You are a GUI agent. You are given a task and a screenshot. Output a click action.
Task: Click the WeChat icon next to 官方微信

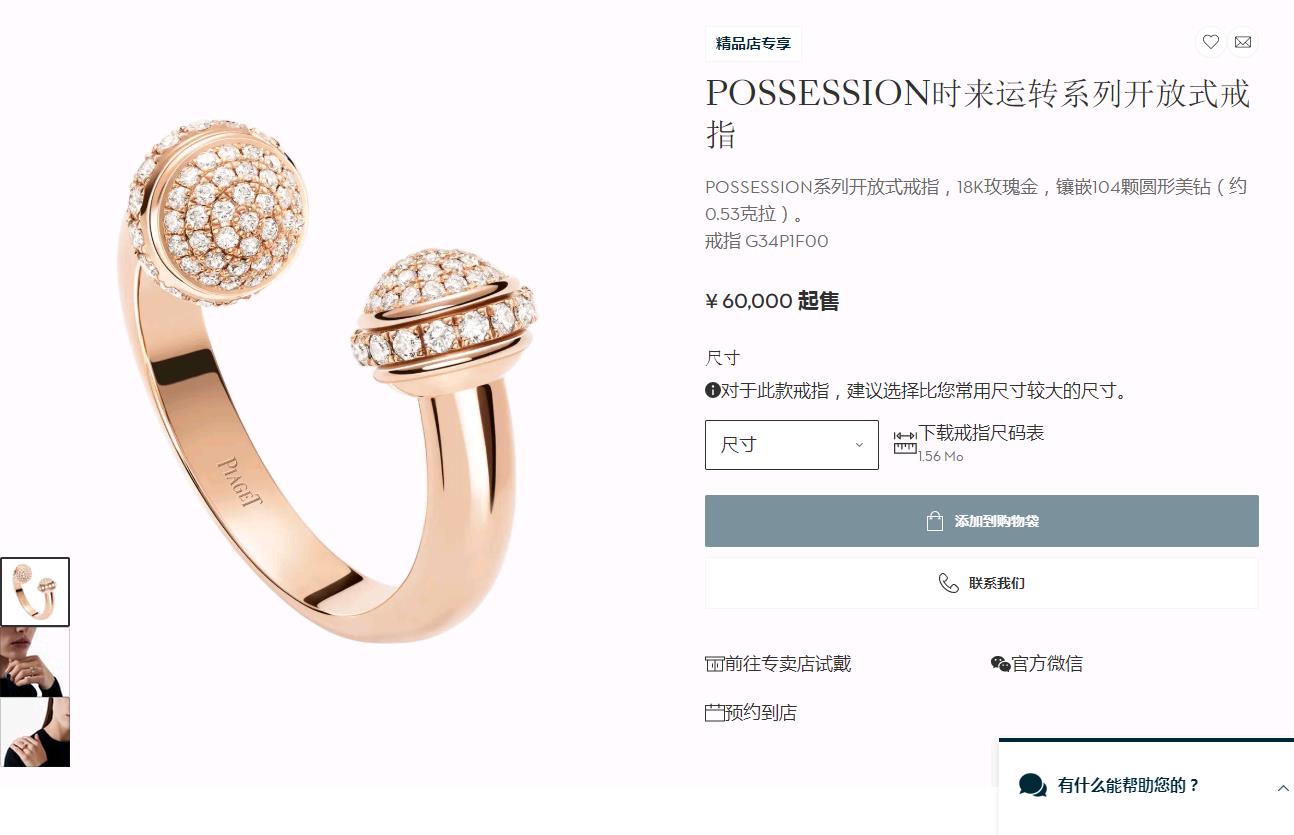pos(1000,664)
